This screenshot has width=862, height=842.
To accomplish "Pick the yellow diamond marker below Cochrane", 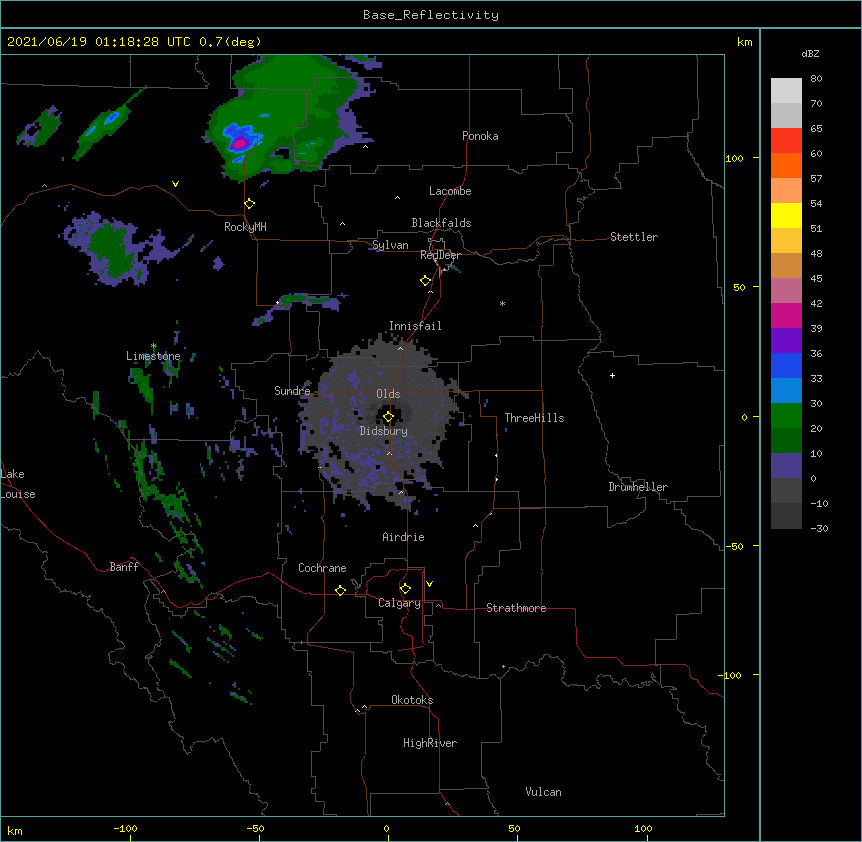I will tap(340, 590).
